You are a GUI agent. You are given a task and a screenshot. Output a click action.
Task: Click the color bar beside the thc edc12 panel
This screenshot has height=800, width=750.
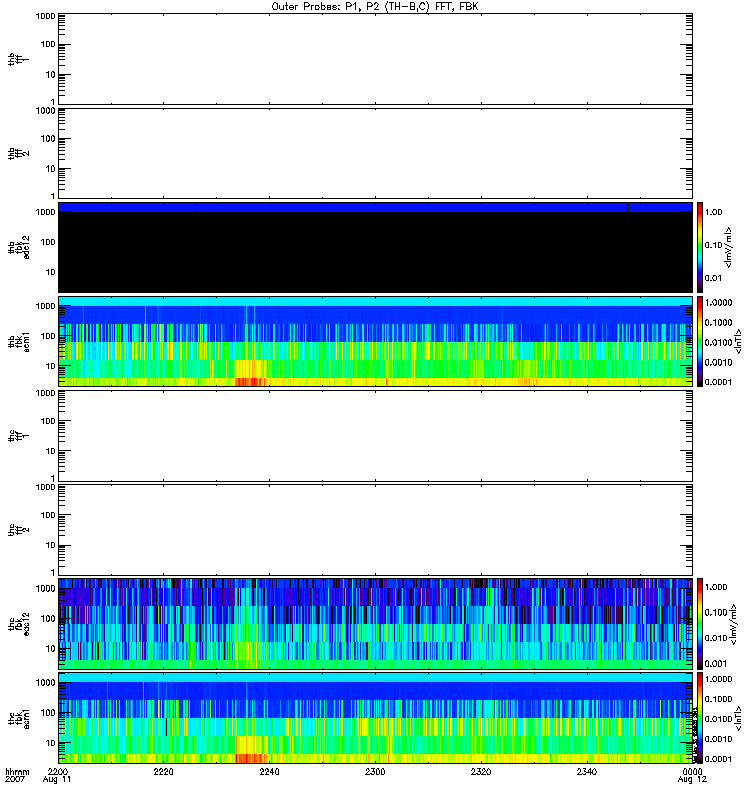click(x=700, y=624)
